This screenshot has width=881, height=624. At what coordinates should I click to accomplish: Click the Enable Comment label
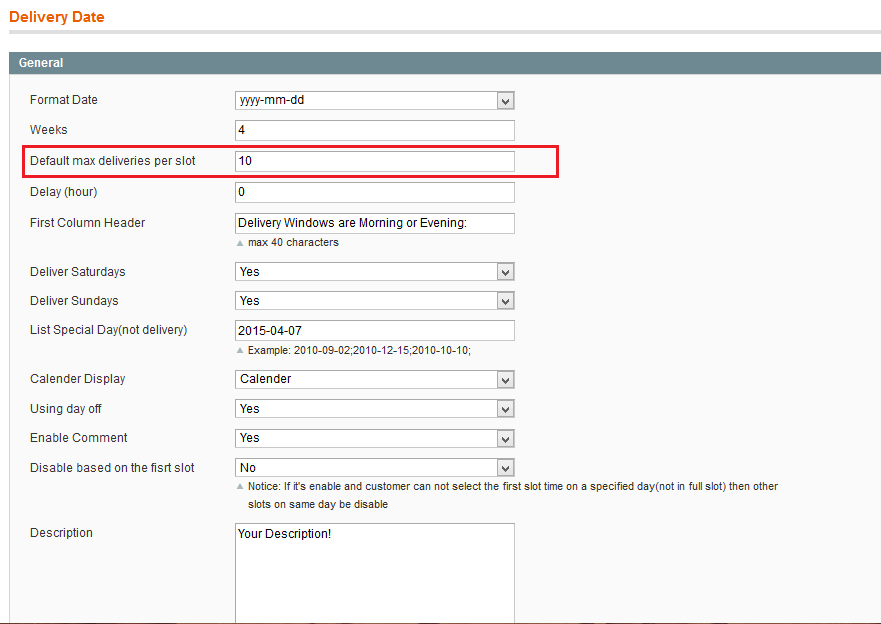coord(79,438)
